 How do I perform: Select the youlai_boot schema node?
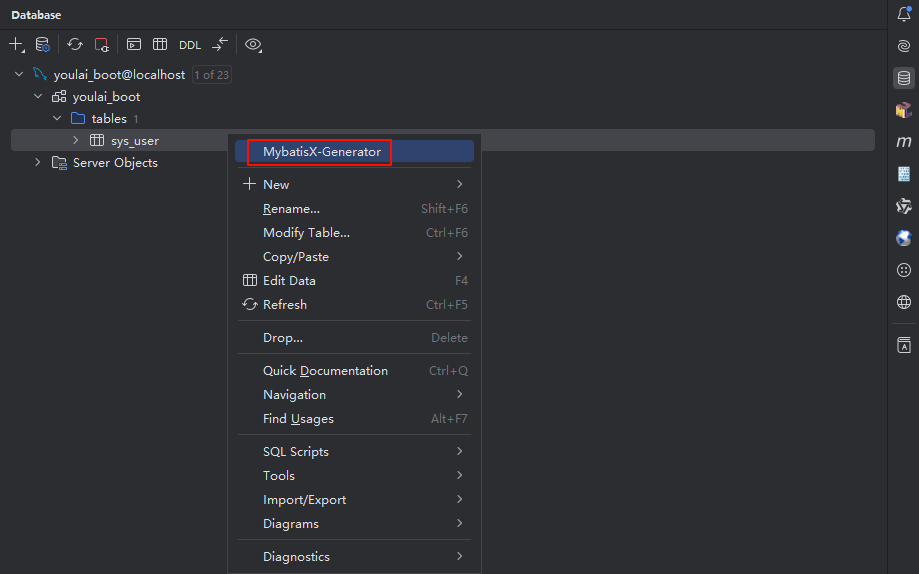[106, 97]
